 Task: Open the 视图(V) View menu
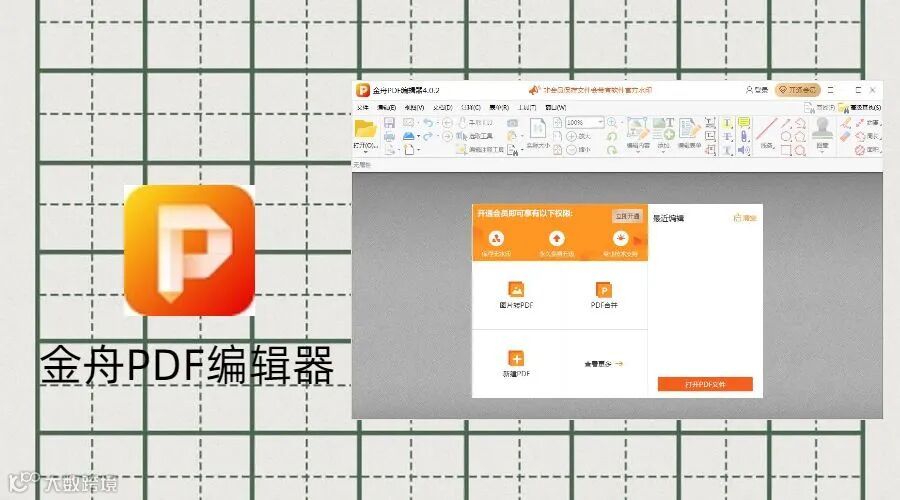414,107
